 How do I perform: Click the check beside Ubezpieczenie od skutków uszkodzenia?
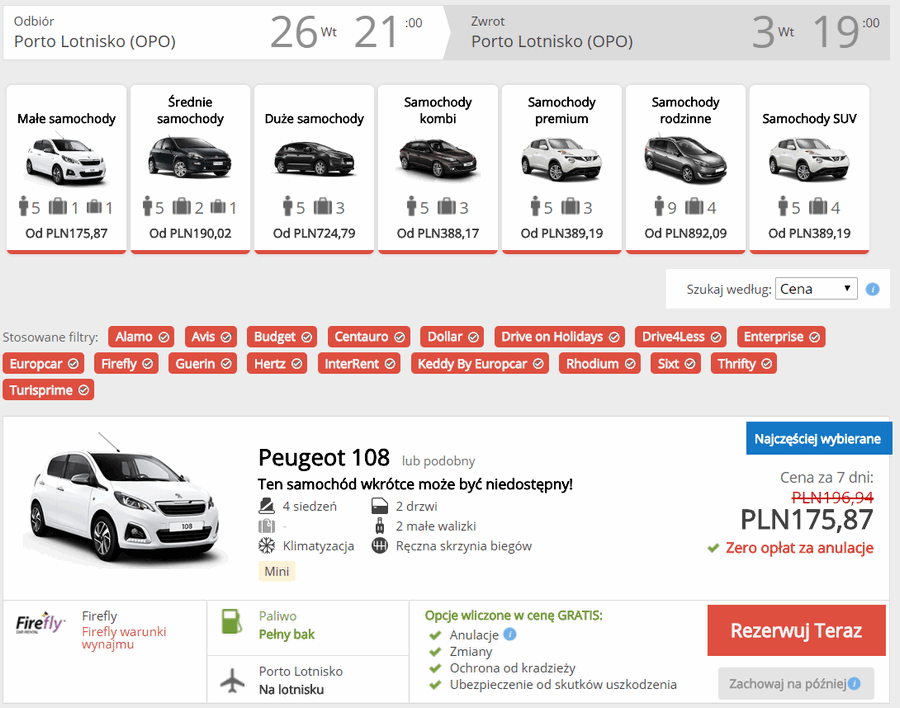pos(435,685)
